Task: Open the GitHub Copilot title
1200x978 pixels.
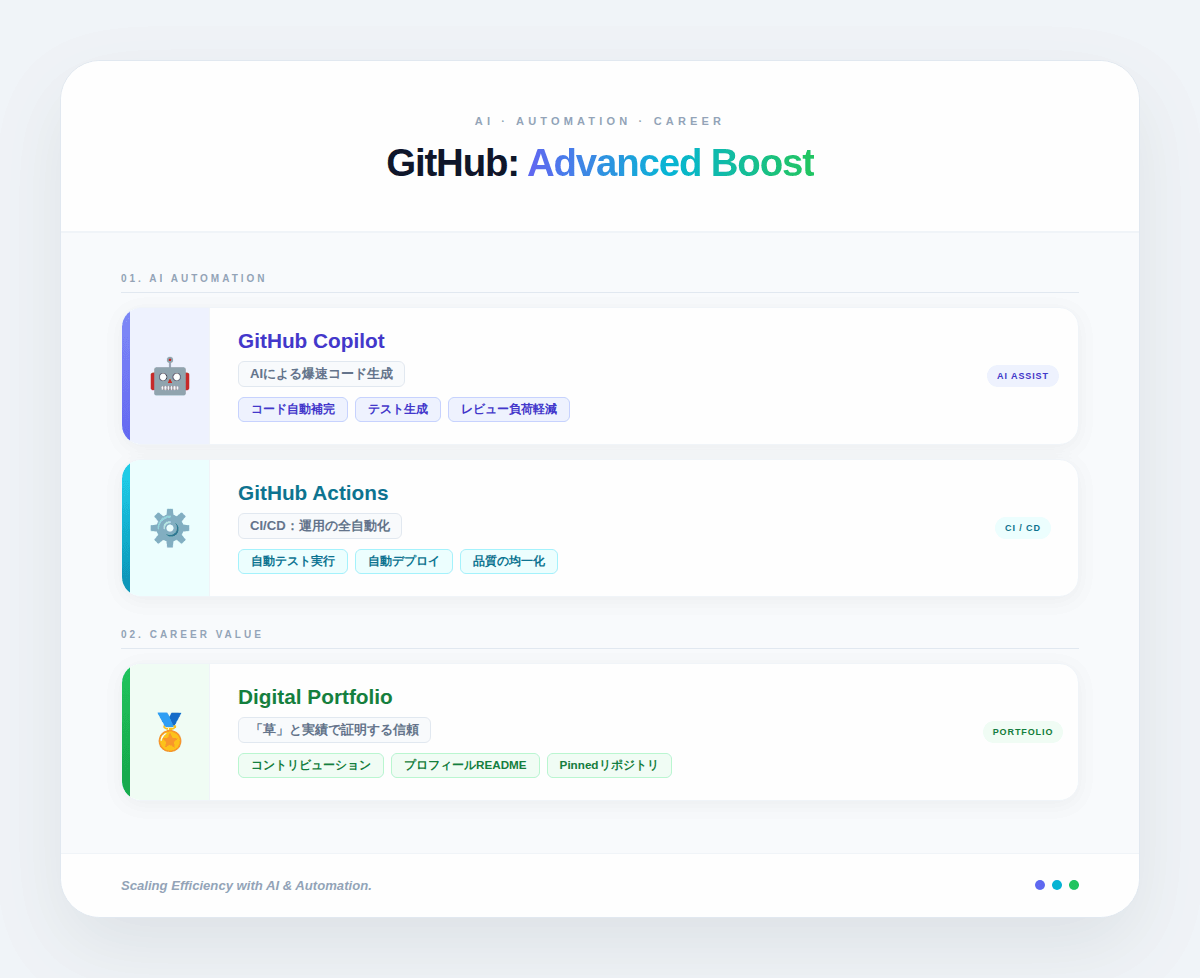Action: pos(311,341)
